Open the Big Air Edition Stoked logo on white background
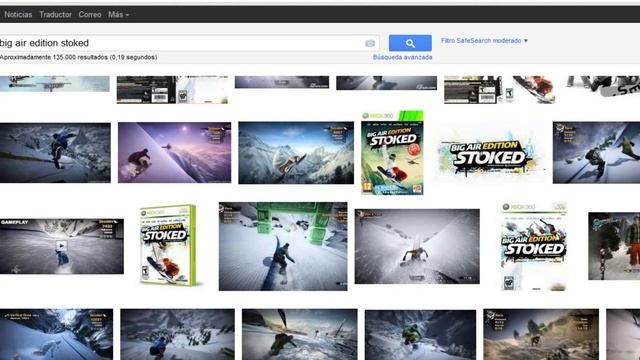The image size is (640, 360). click(489, 154)
